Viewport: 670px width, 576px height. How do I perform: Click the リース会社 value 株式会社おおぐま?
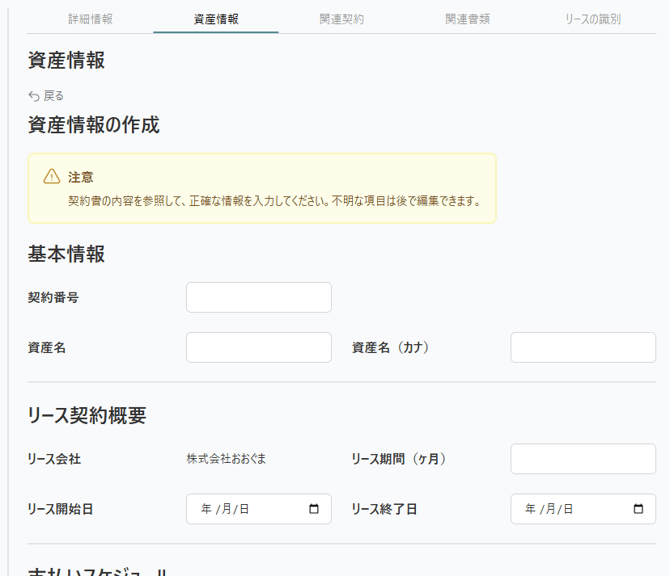click(x=226, y=459)
